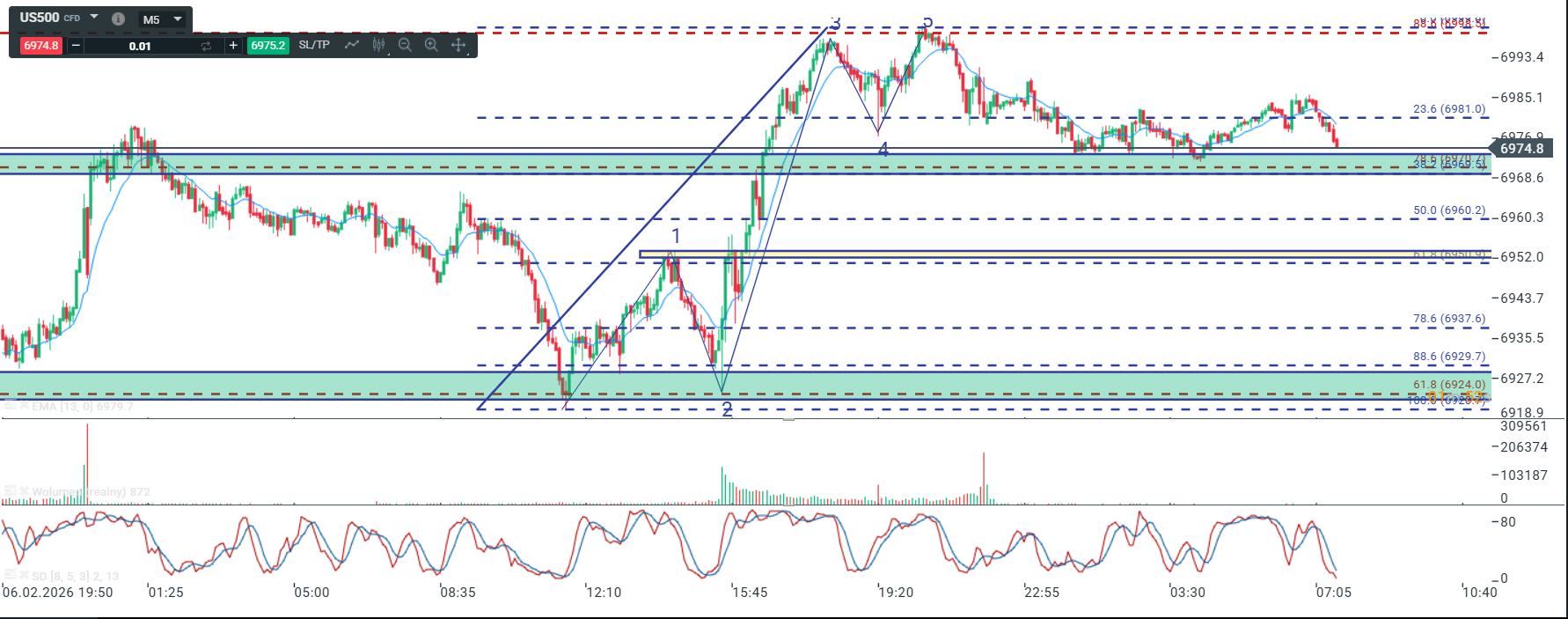Open the candlestick chart style icon
This screenshot has height=619, width=1568.
[378, 45]
